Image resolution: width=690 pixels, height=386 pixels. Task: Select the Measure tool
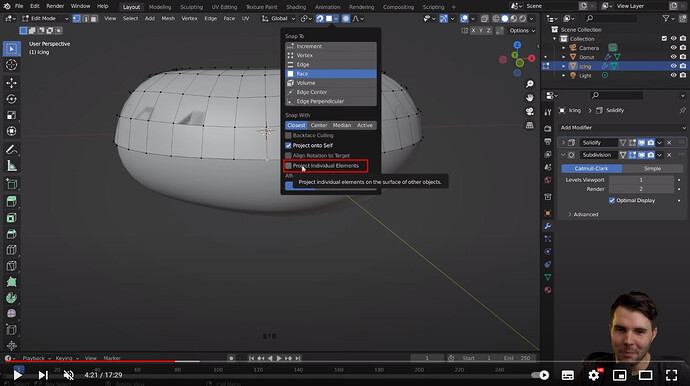[11, 166]
